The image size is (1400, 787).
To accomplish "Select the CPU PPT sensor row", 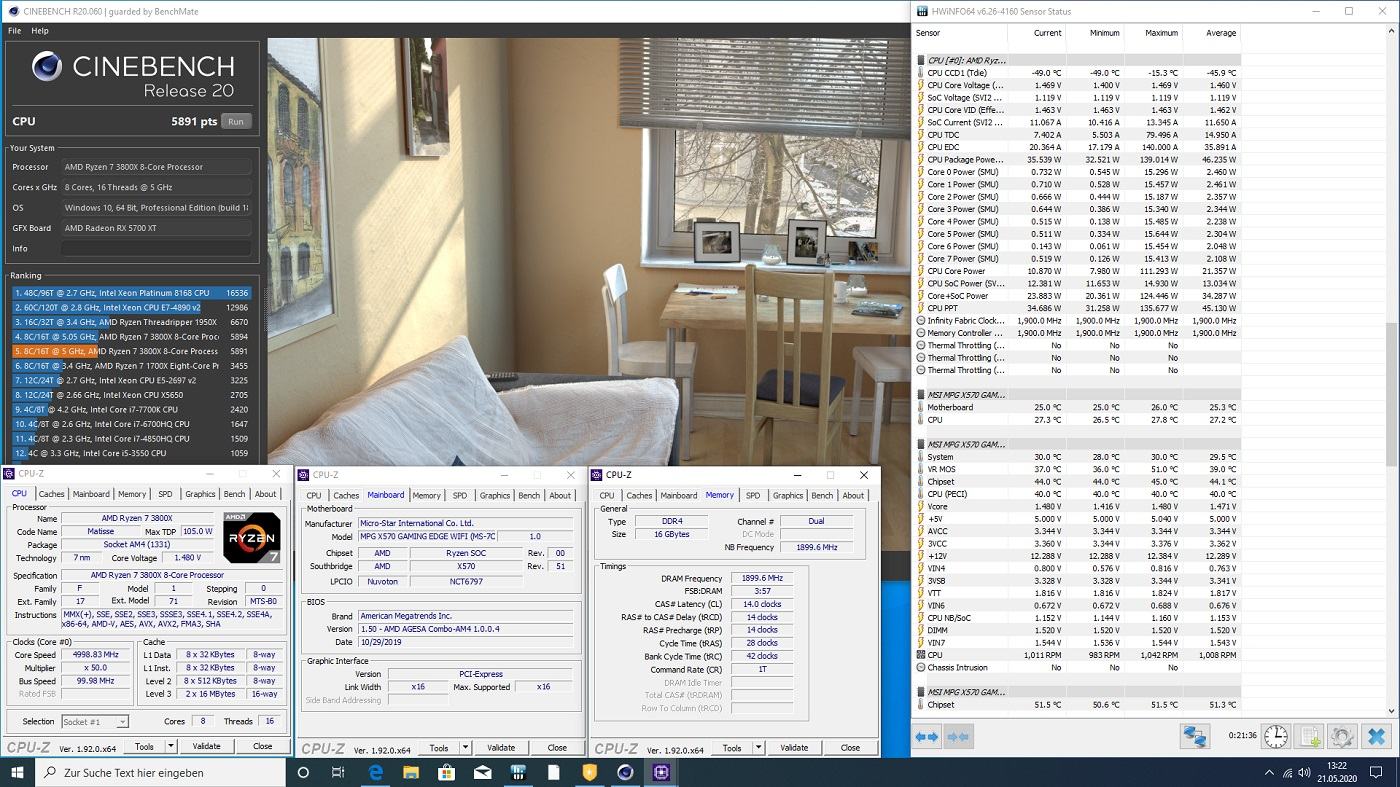I will point(1078,308).
